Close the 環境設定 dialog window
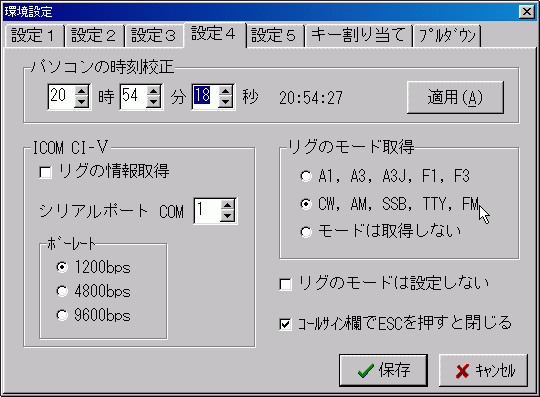540x397 pixels. pos(527,12)
